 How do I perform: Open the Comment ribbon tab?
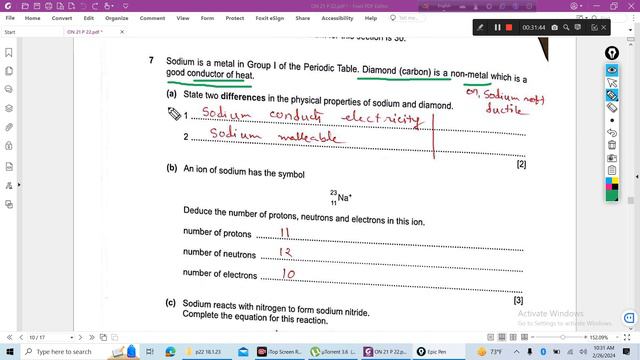pyautogui.click(x=152, y=18)
